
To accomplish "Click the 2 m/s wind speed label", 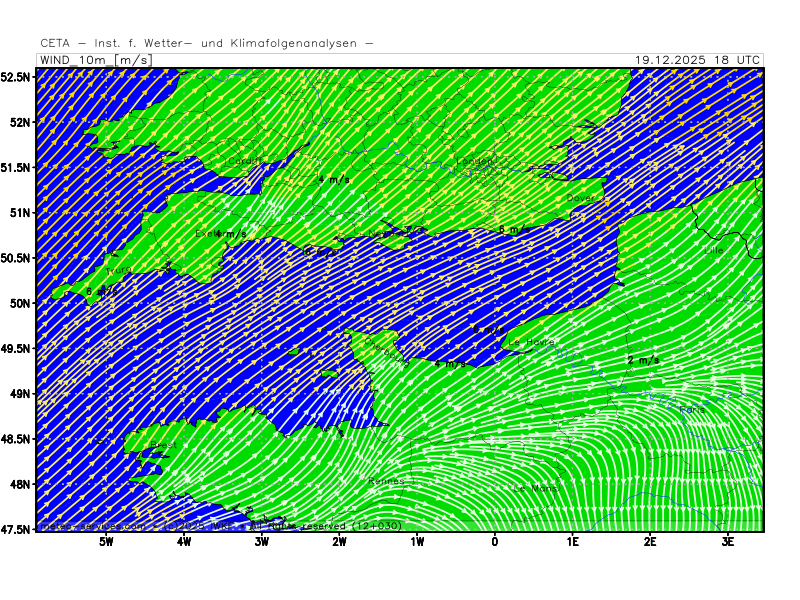I will pyautogui.click(x=643, y=360).
